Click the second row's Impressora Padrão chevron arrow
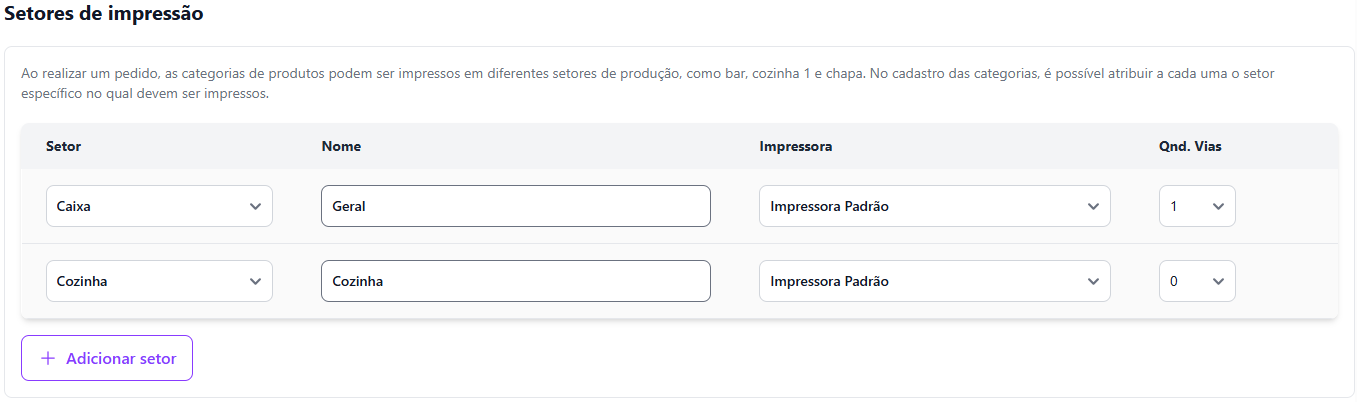1357x402 pixels. point(1092,282)
